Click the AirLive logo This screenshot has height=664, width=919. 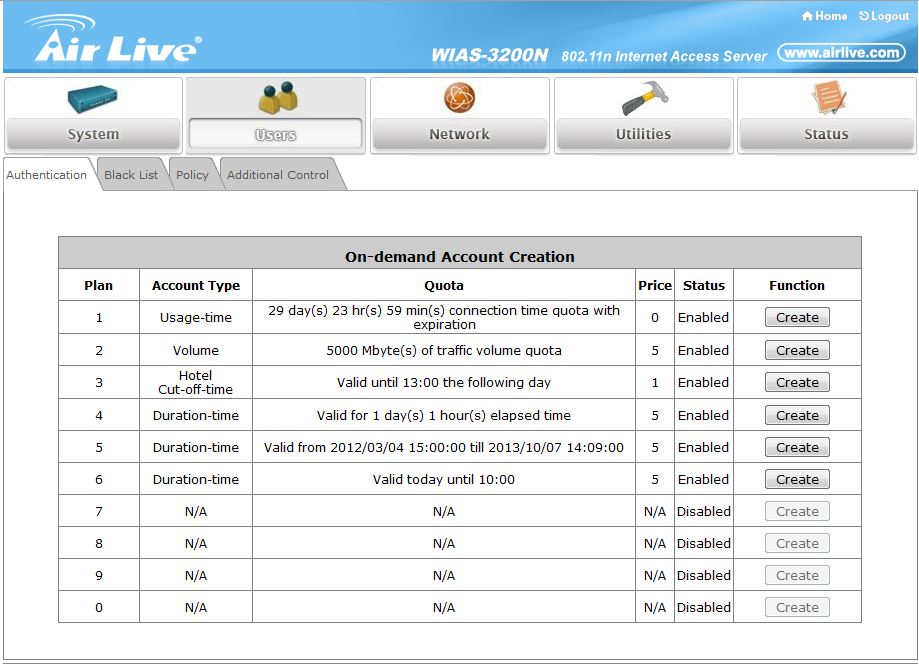point(117,42)
